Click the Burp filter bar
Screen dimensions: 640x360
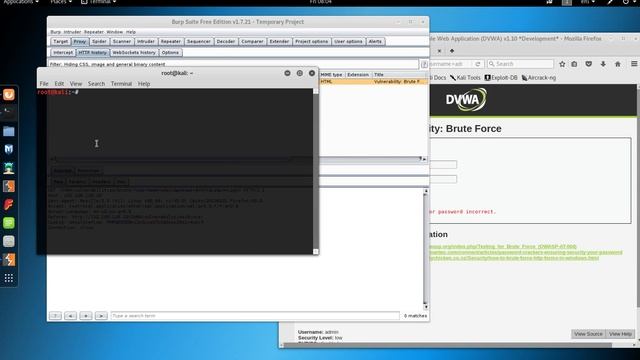(x=233, y=64)
